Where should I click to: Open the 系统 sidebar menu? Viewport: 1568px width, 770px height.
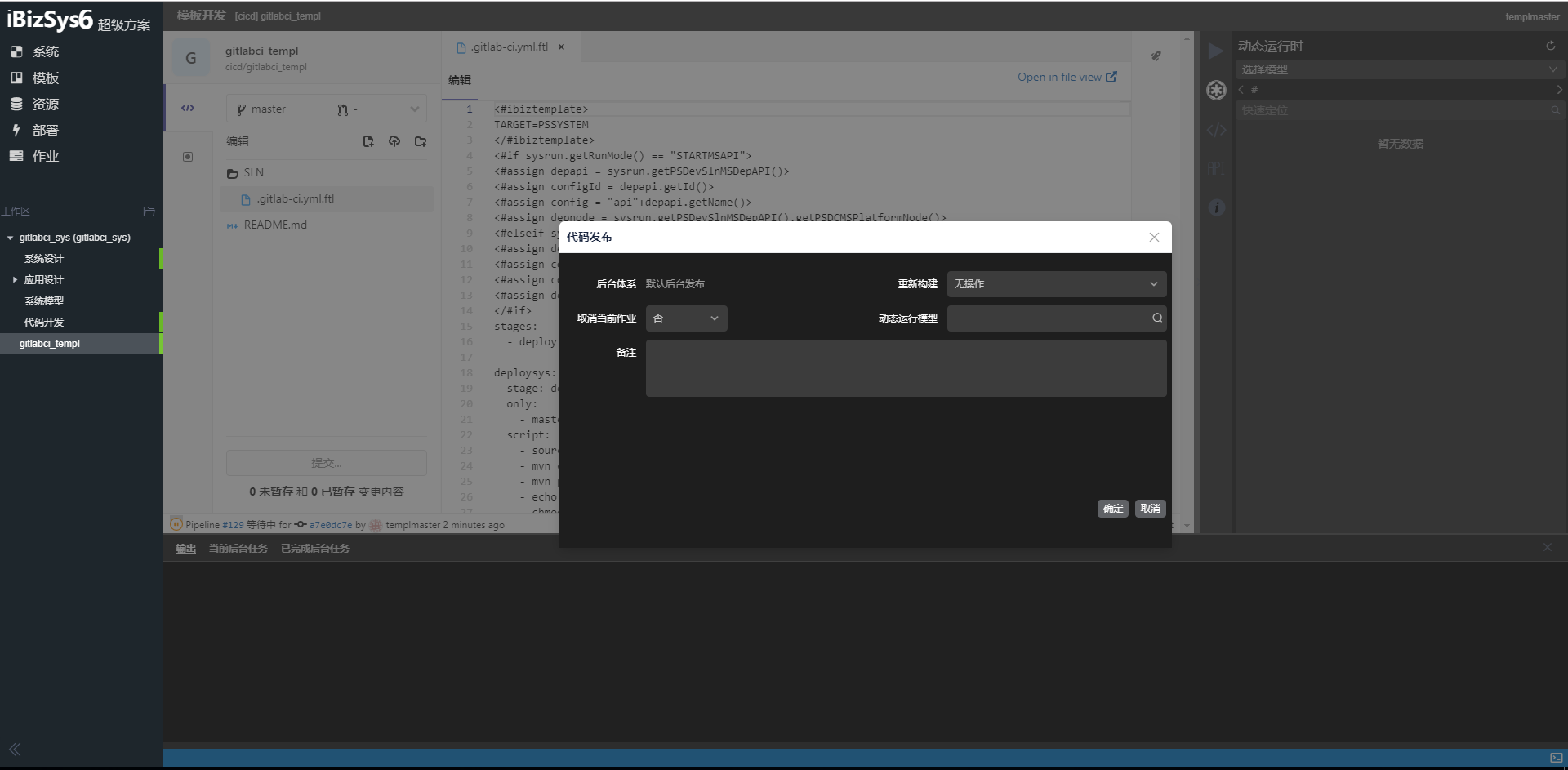click(x=34, y=51)
